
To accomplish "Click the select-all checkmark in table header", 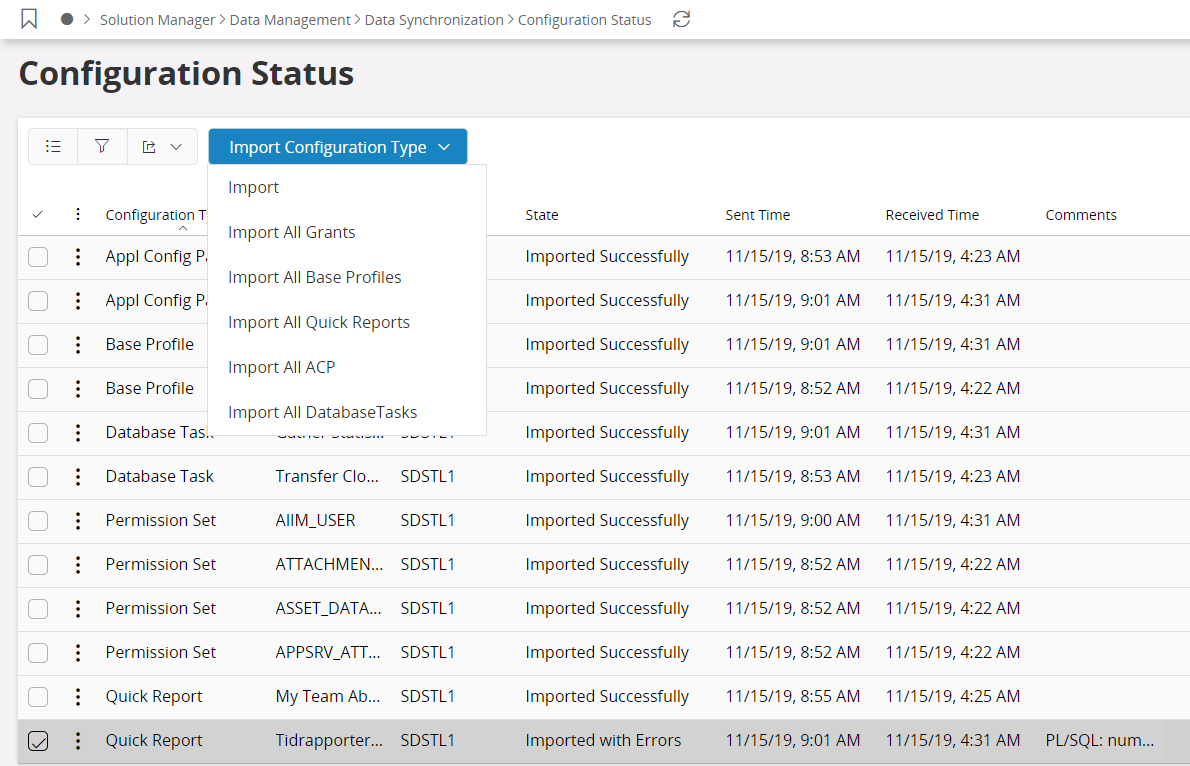I will tap(38, 215).
